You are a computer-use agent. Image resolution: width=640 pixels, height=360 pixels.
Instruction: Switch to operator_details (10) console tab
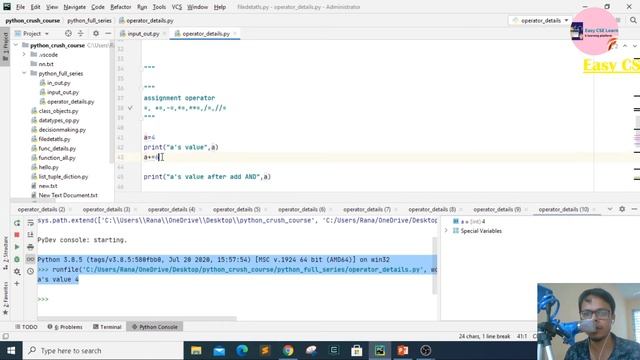tap(564, 209)
